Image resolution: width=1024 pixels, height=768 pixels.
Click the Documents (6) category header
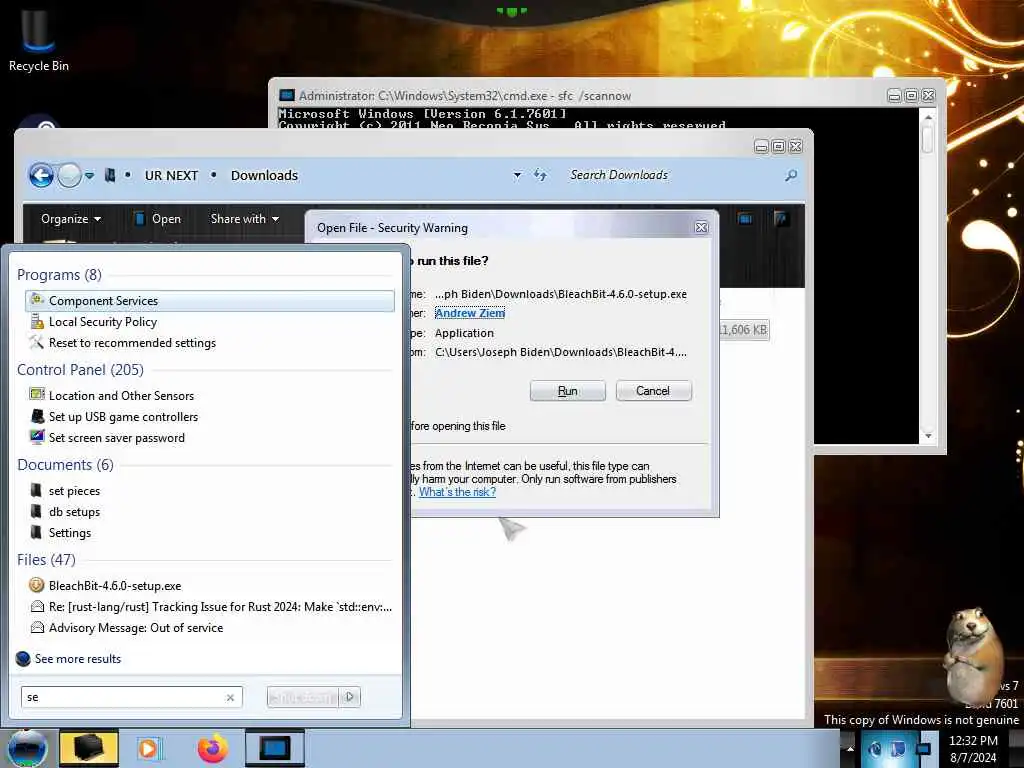(x=65, y=464)
